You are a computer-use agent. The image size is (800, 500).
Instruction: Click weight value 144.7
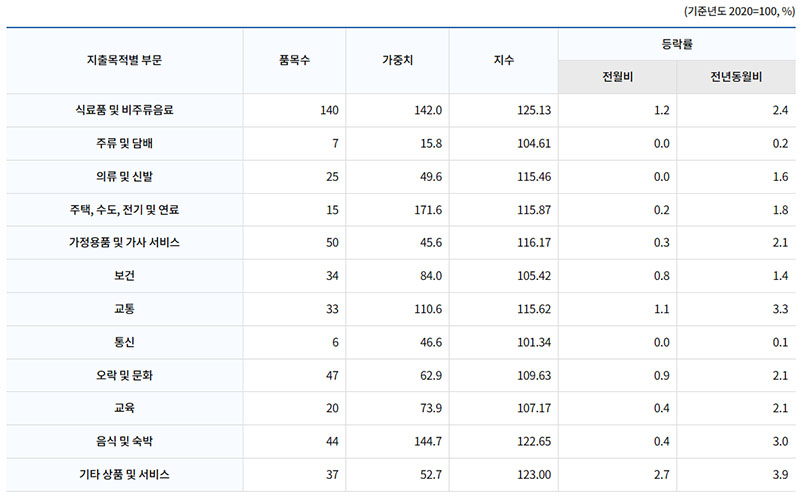coord(428,441)
